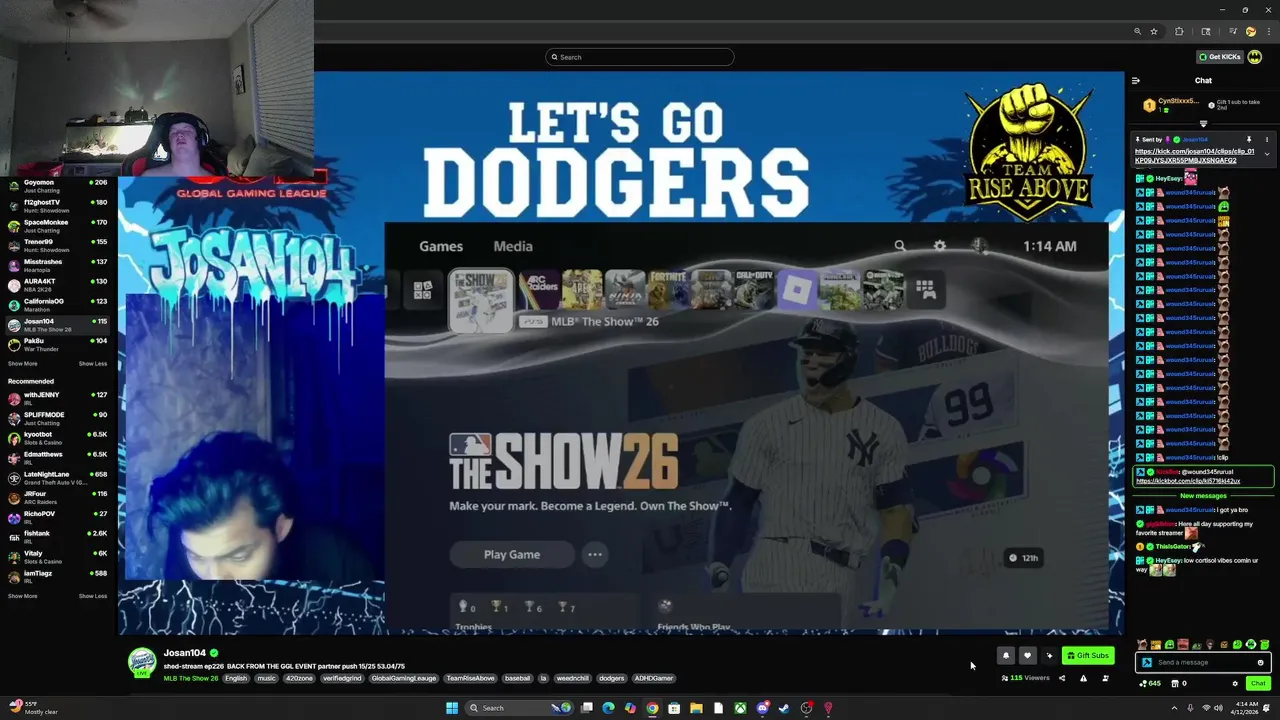Viewport: 1280px width, 720px height.
Task: Click the user icon next to report
Action: [1105, 678]
